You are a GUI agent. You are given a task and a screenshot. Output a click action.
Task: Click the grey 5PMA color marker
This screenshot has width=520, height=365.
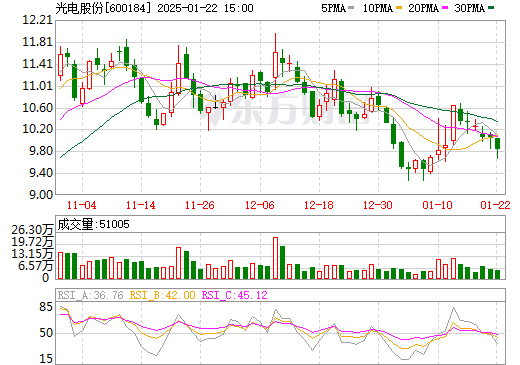(351, 8)
